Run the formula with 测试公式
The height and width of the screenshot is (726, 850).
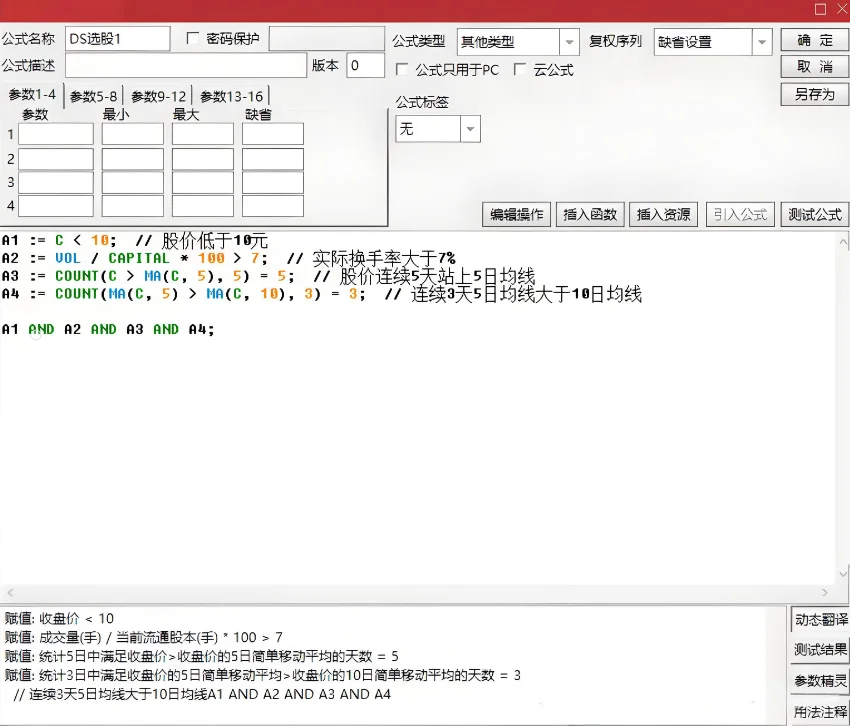click(813, 214)
